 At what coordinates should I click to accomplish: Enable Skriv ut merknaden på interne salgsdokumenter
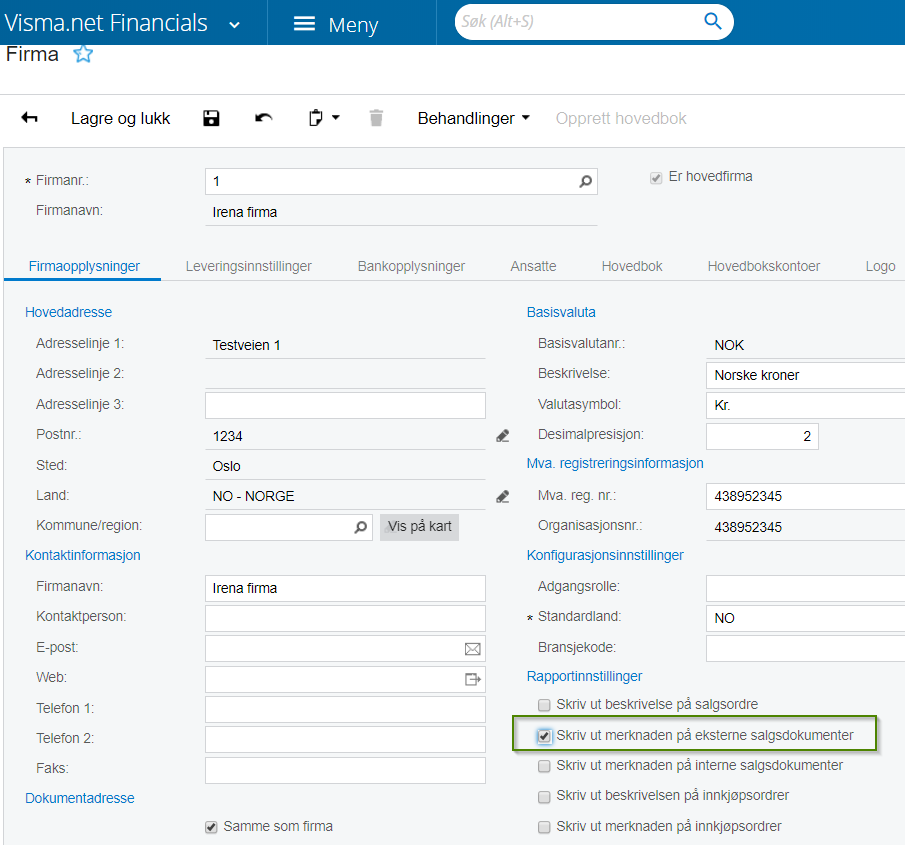pos(544,766)
